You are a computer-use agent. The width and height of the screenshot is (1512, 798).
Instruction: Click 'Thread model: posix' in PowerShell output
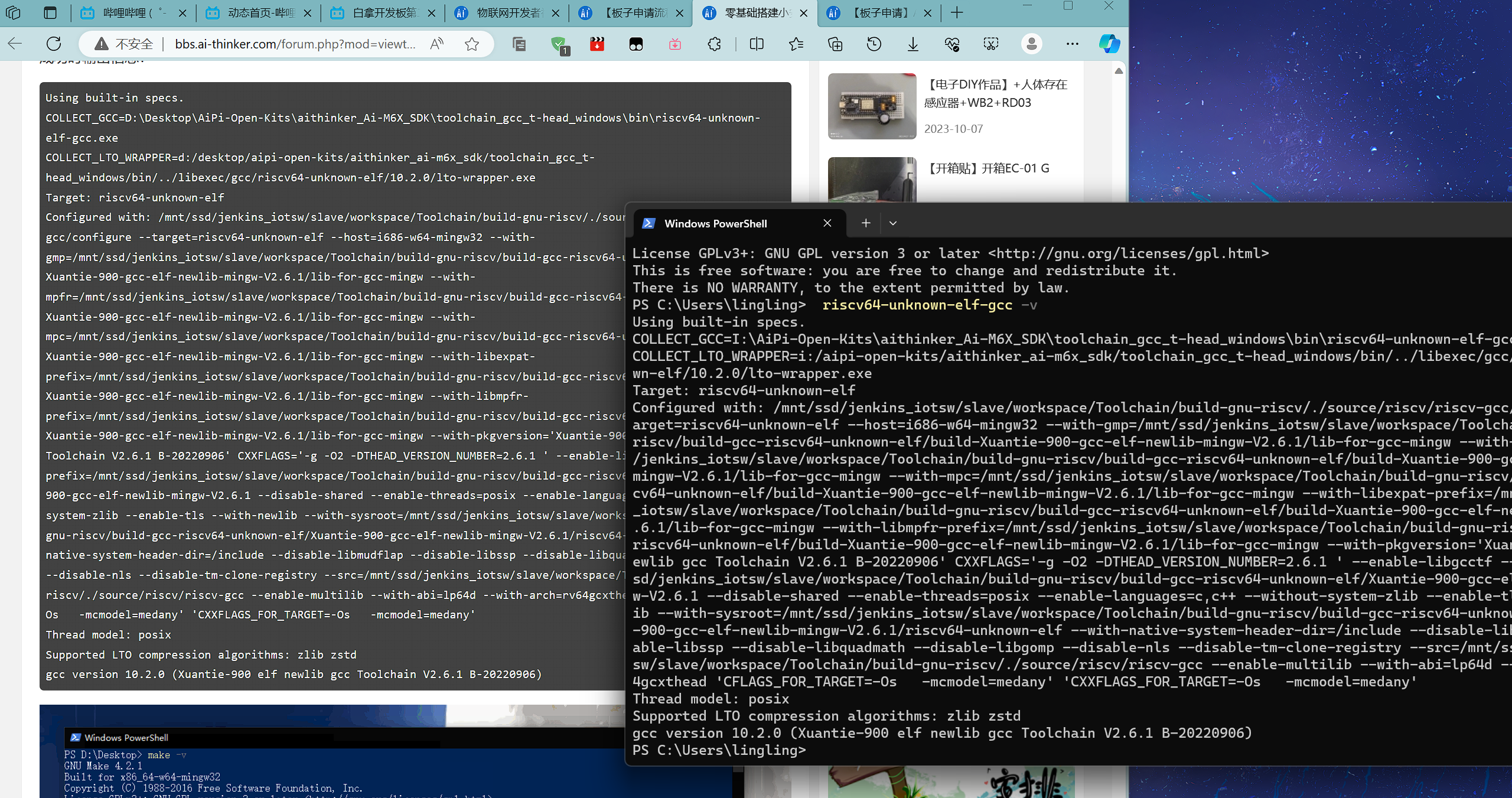click(x=711, y=699)
